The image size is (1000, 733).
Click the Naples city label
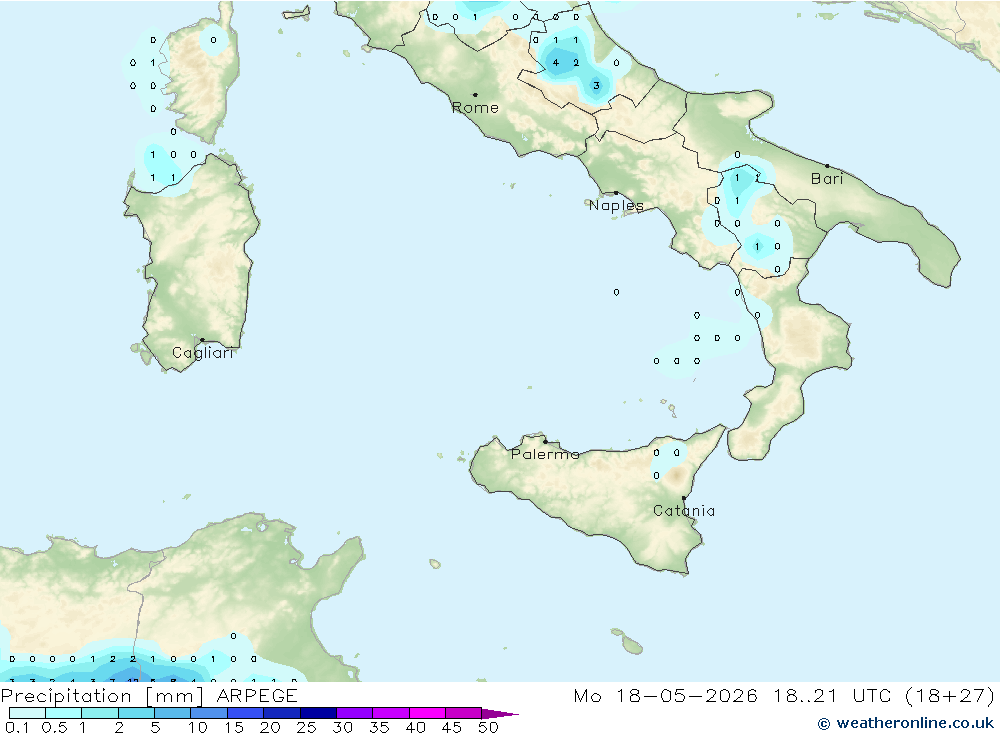616,205
